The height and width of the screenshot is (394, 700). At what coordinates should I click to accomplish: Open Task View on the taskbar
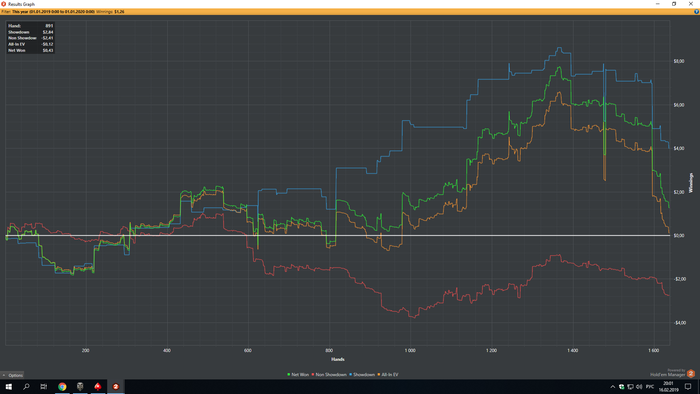(x=43, y=386)
